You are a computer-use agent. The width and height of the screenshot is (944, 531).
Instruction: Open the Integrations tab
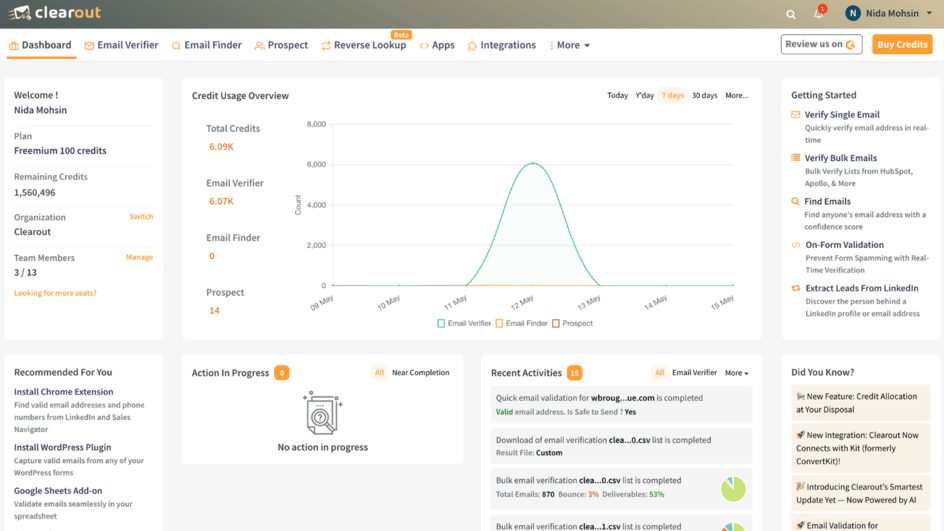502,45
